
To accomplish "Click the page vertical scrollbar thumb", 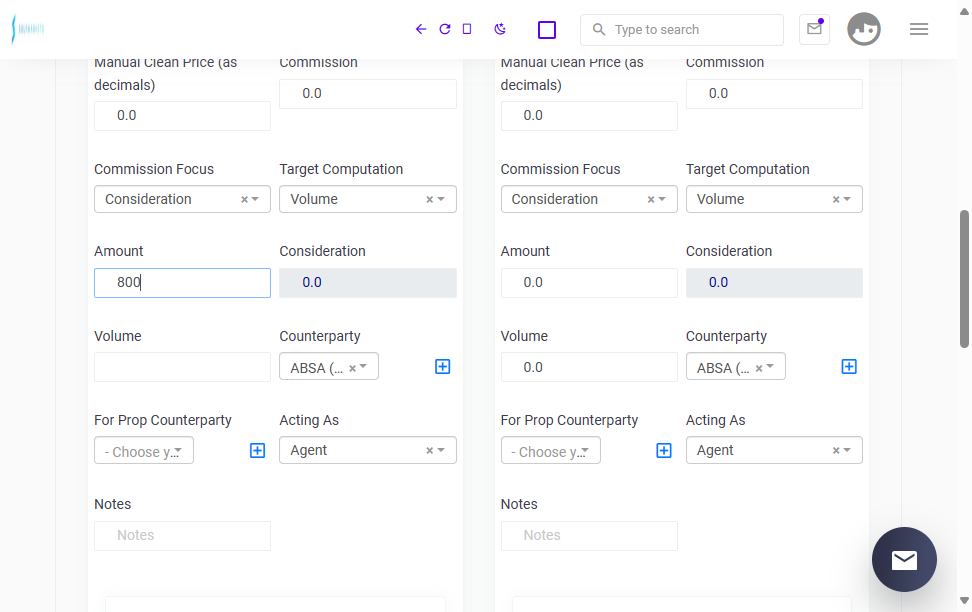I will tap(964, 279).
